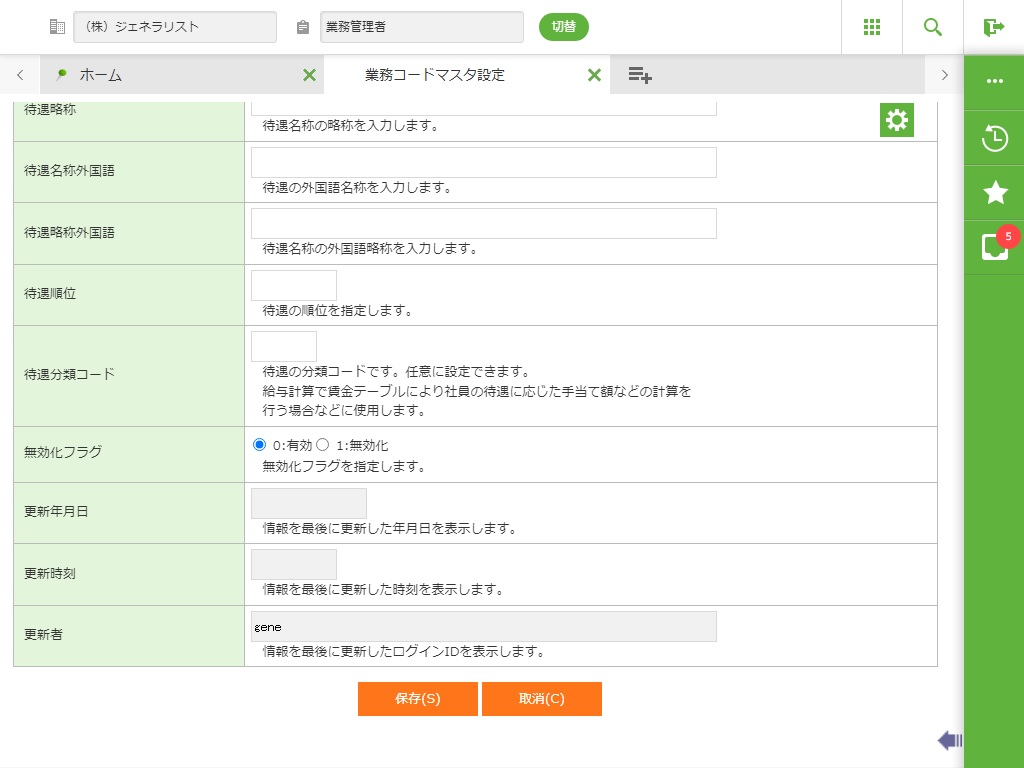This screenshot has height=768, width=1024.
Task: Select the 1:無効化 radio button
Action: pos(323,445)
